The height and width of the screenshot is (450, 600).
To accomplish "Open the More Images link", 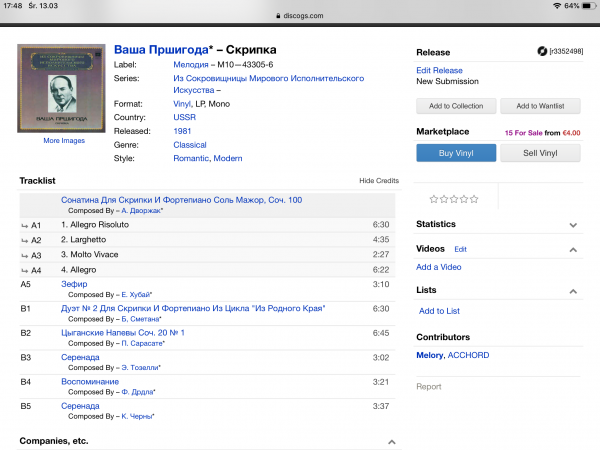I will (64, 140).
